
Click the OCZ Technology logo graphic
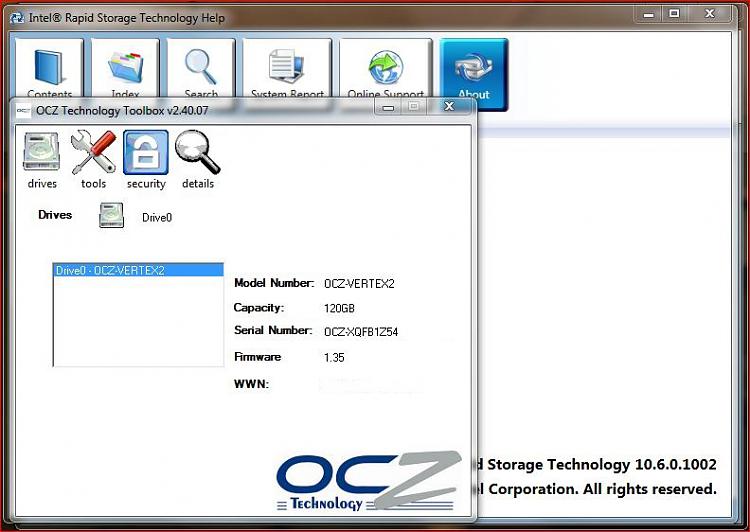point(369,481)
